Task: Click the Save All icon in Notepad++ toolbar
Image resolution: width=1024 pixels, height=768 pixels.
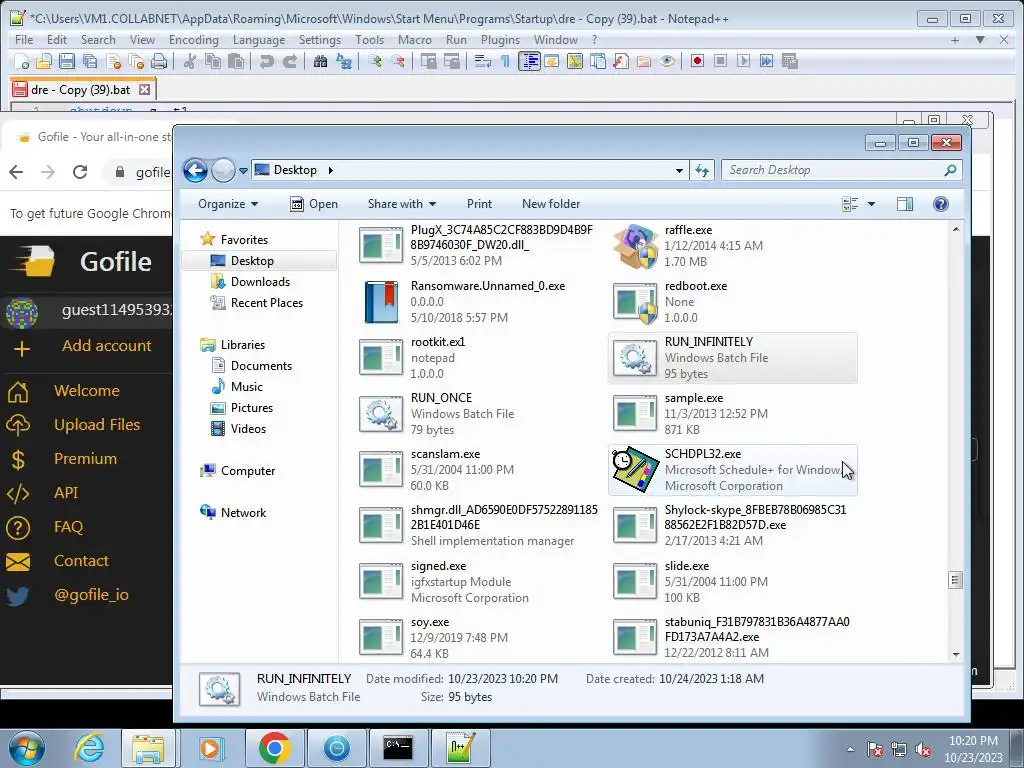Action: 90,61
